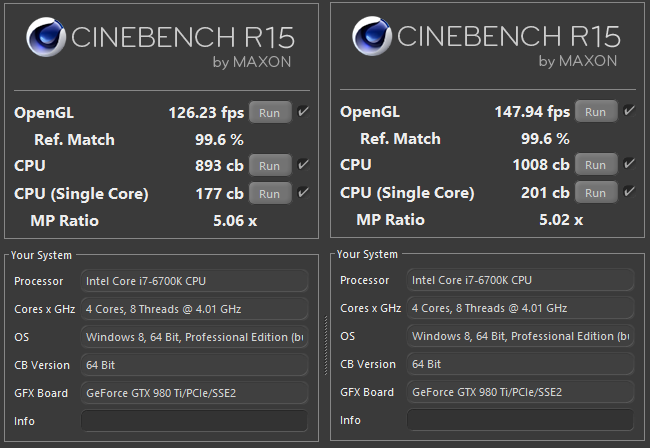The width and height of the screenshot is (650, 448).
Task: Run the CPU test in left panel
Action: pyautogui.click(x=270, y=165)
